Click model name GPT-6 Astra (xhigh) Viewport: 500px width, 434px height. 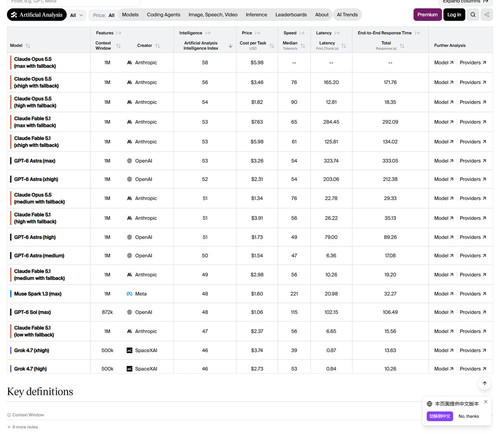point(36,179)
